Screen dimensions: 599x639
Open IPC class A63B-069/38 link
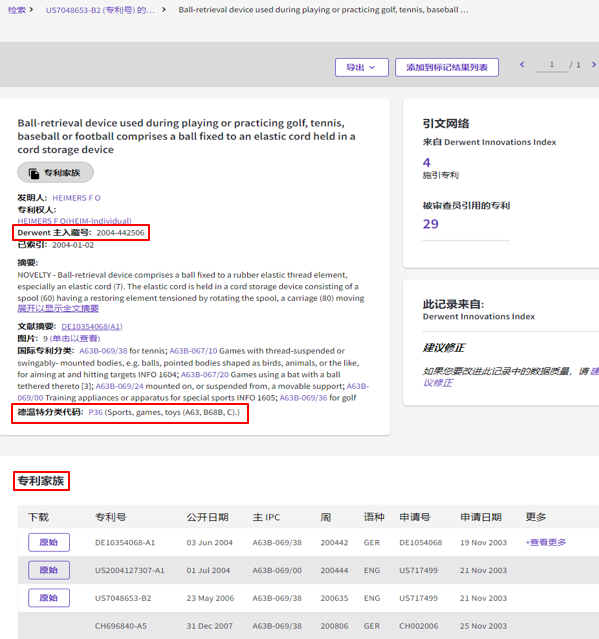(x=103, y=351)
